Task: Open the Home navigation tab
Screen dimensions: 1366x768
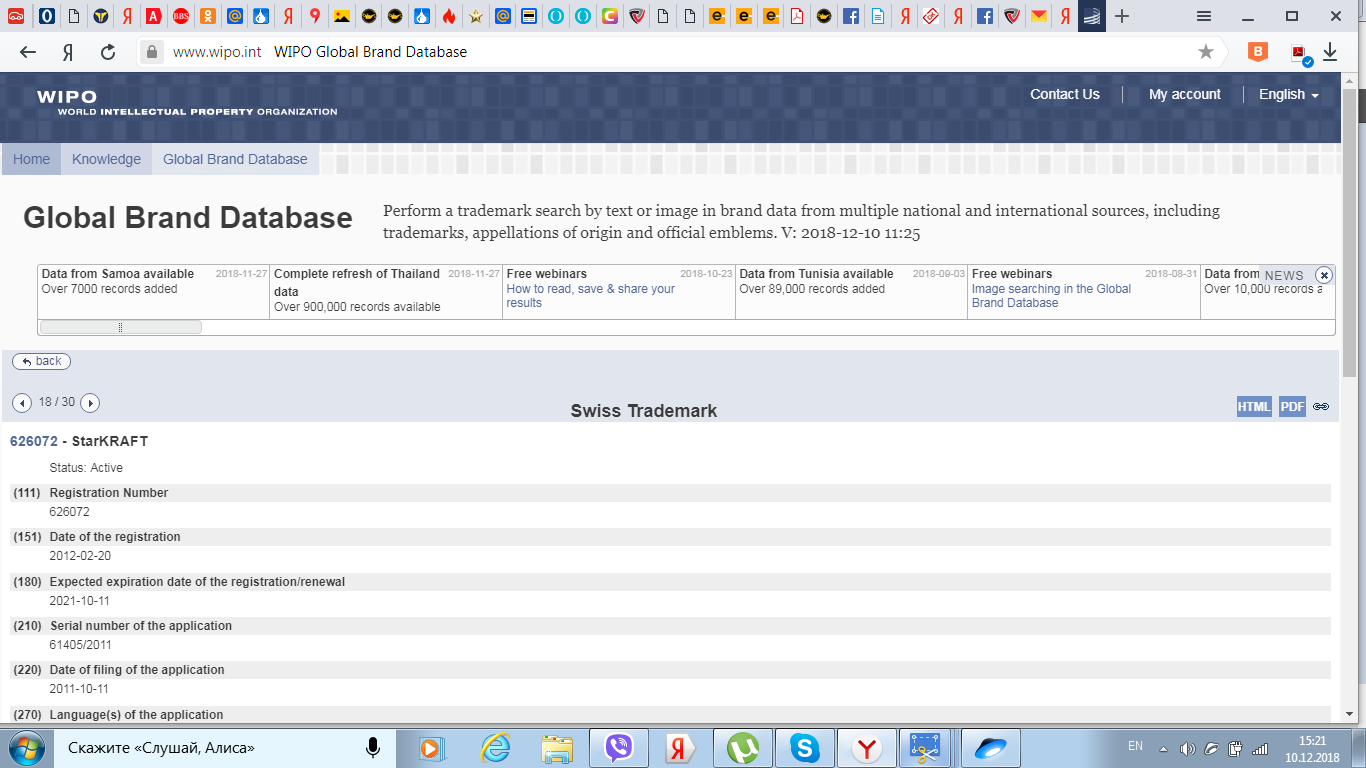Action: (x=31, y=159)
